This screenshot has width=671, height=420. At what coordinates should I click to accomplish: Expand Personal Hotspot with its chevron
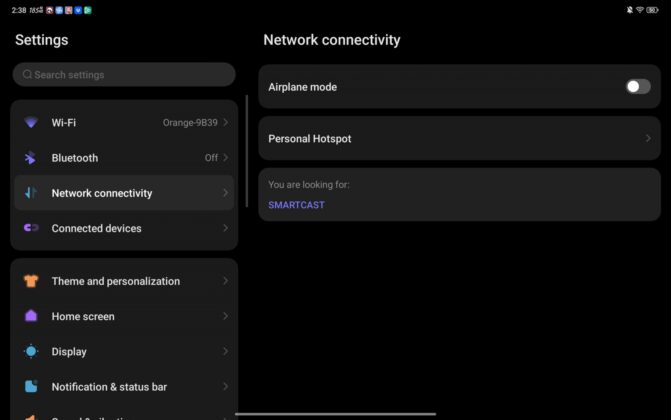648,138
